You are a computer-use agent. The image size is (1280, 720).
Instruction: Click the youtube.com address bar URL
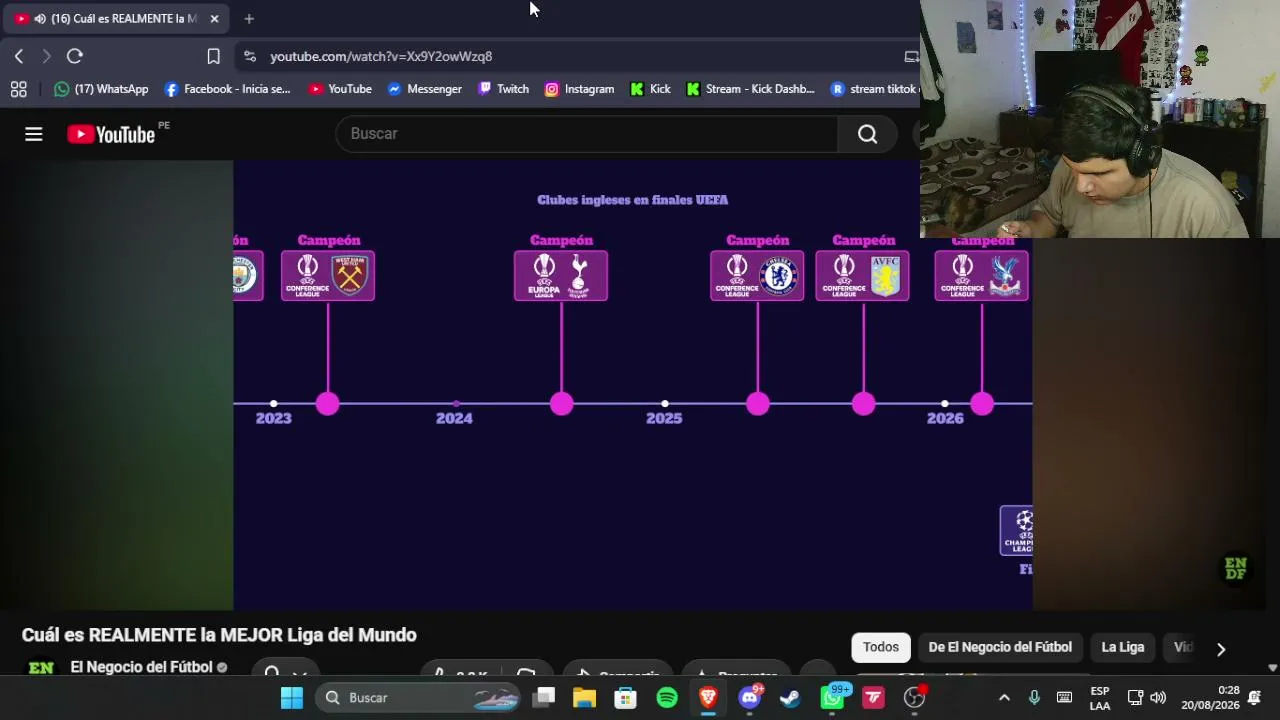[x=381, y=56]
